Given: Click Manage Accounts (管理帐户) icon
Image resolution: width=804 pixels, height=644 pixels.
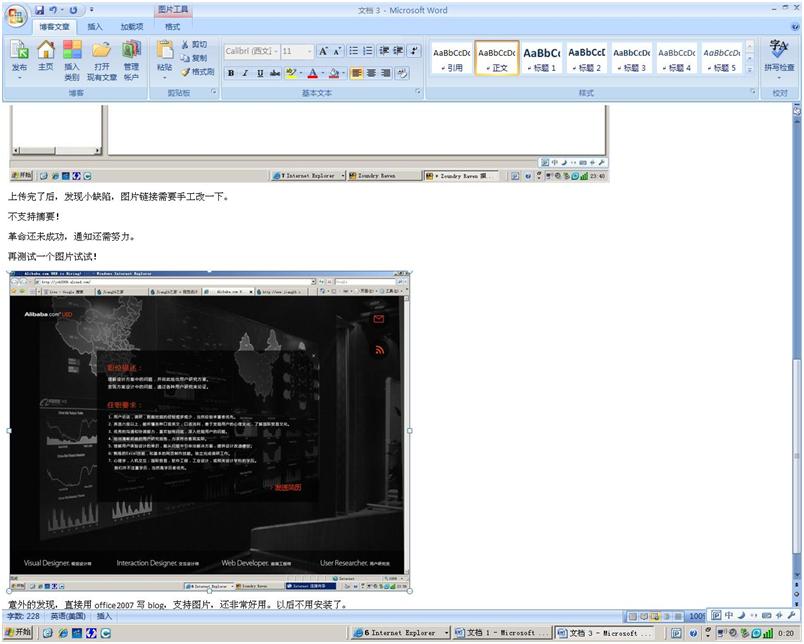Looking at the screenshot, I should pyautogui.click(x=131, y=55).
